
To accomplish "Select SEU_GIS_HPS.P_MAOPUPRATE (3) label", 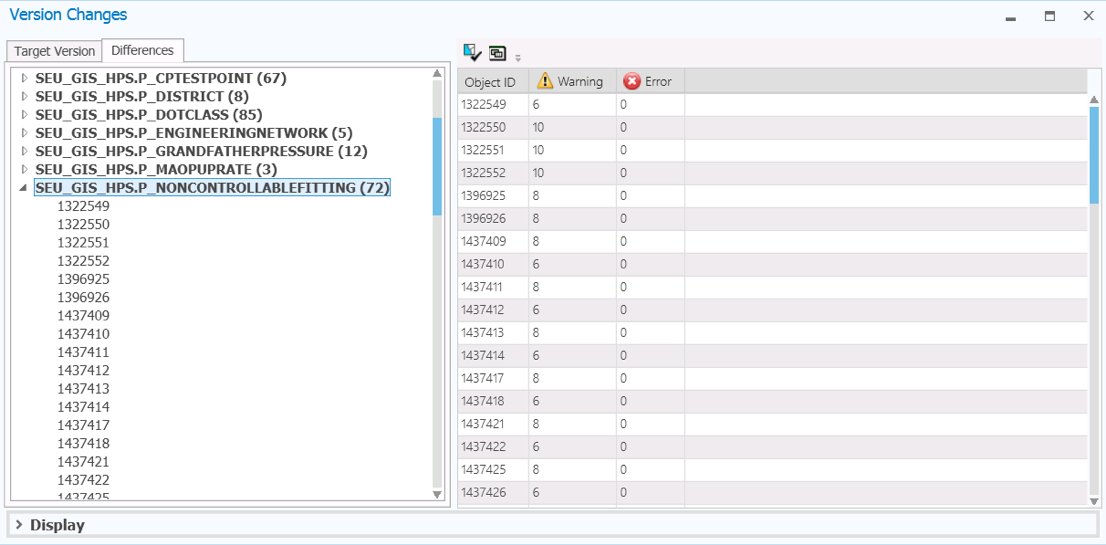I will pyautogui.click(x=156, y=169).
